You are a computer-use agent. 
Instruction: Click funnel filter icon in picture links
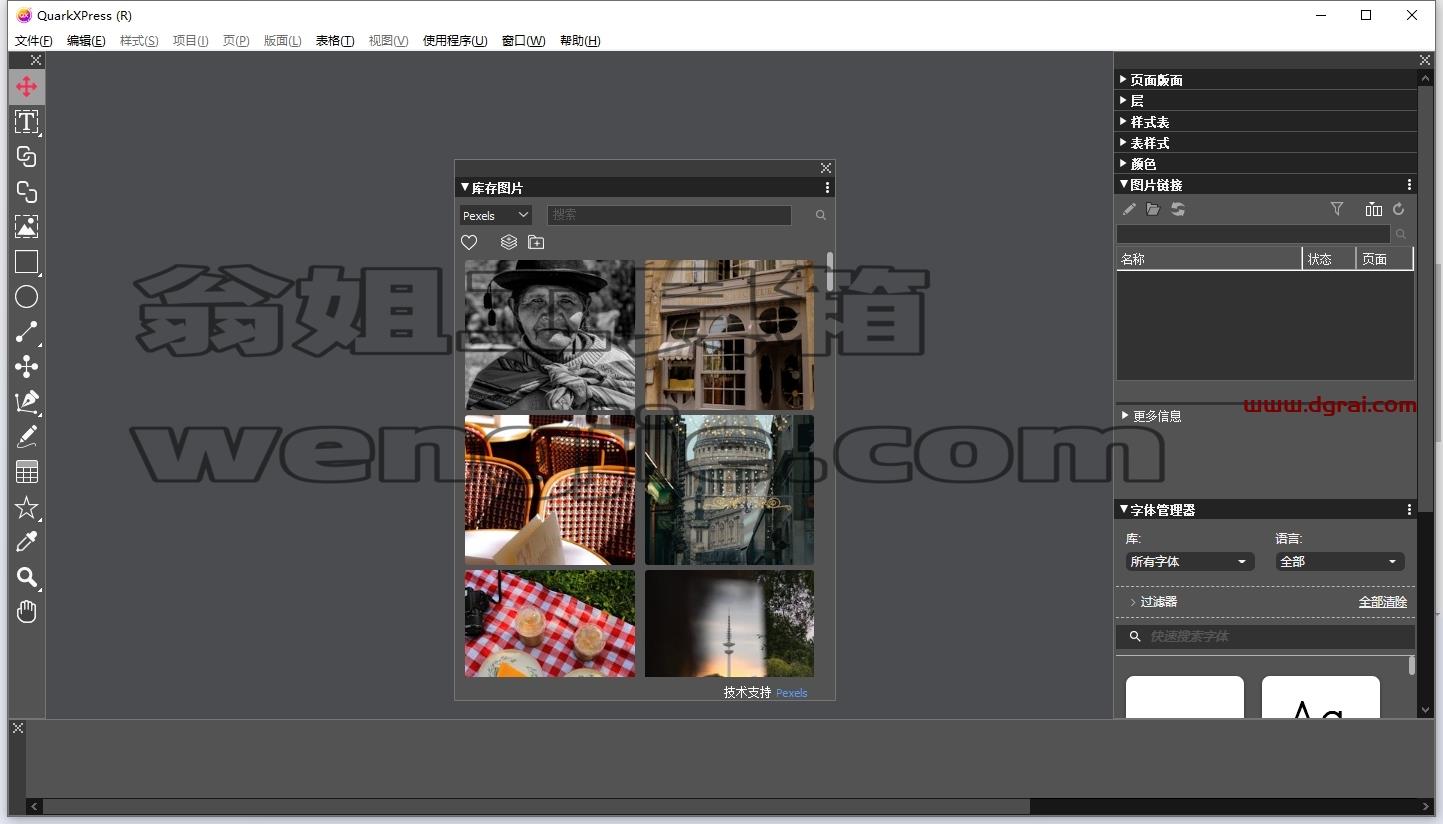[x=1337, y=209]
